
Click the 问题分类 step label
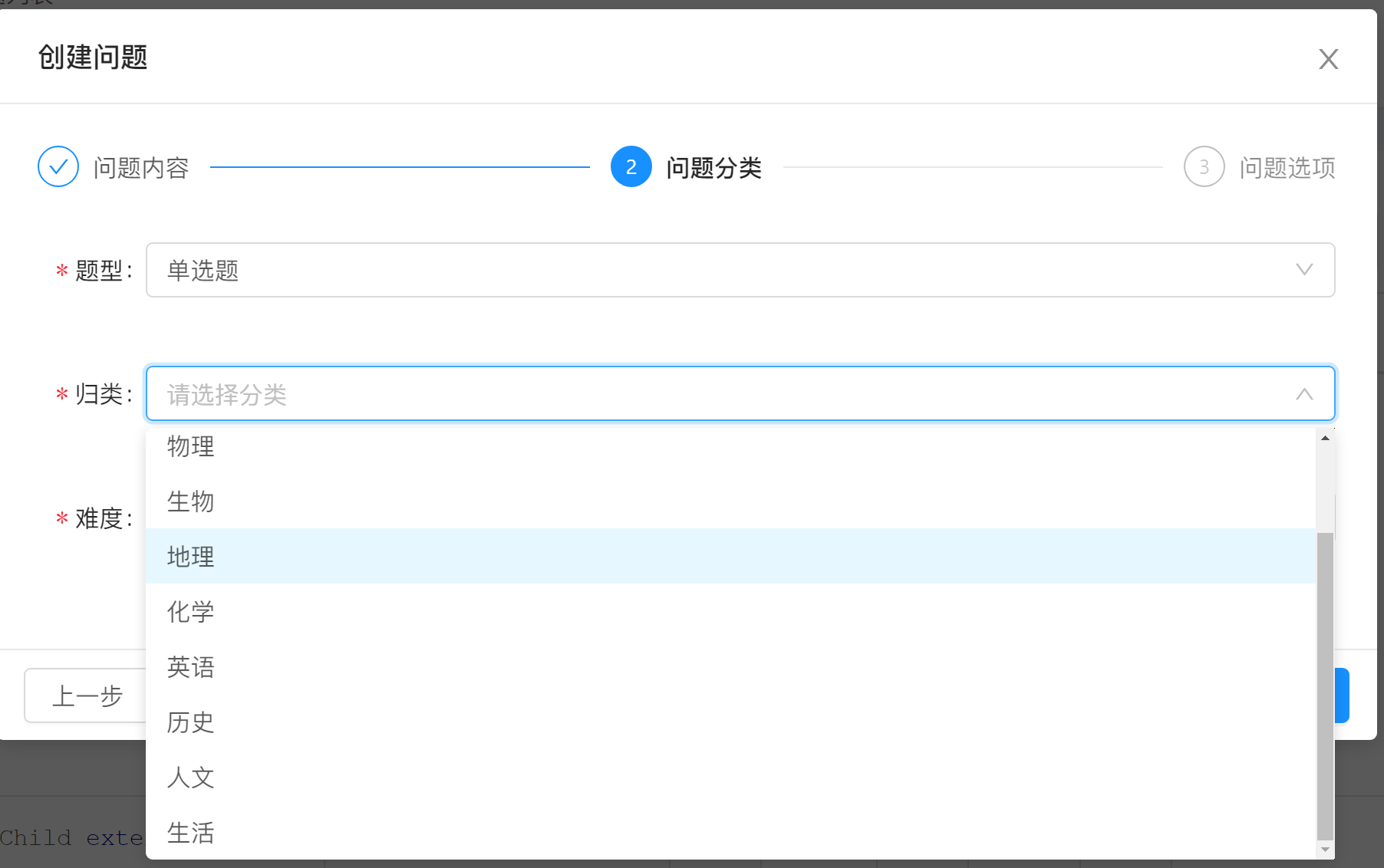point(713,167)
